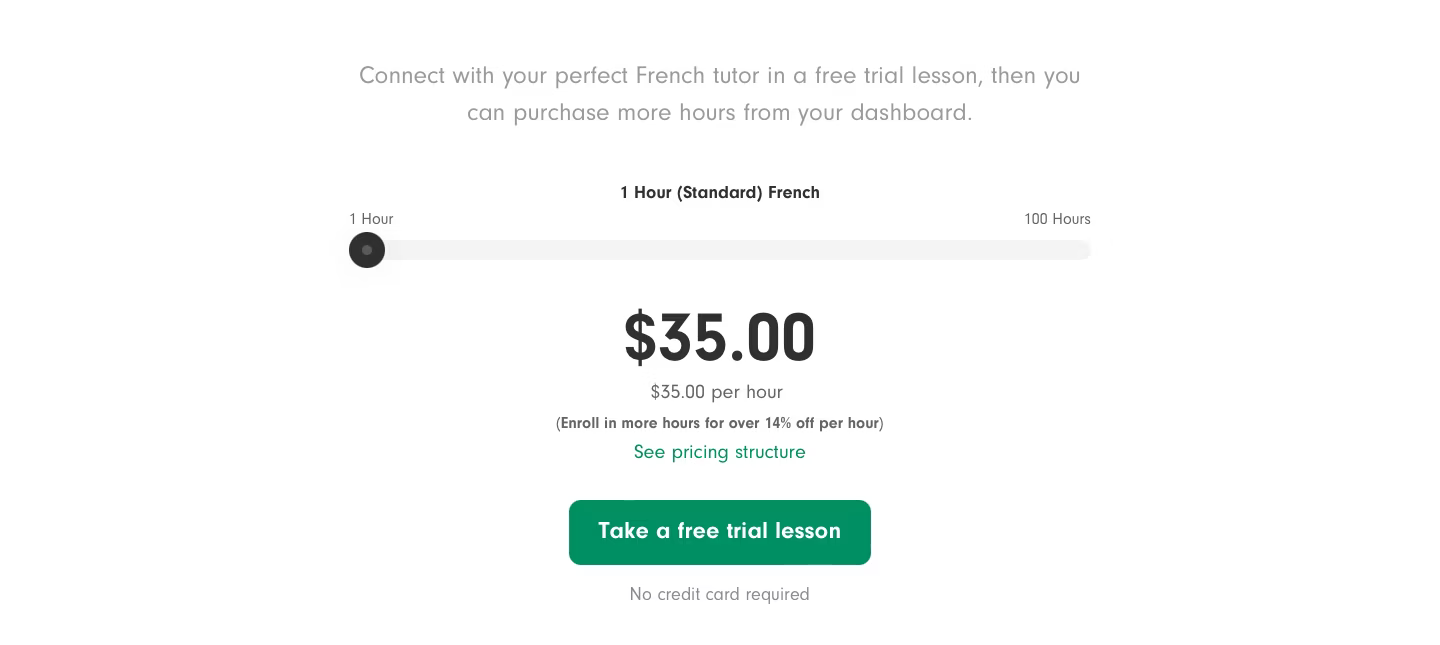Screen dimensions: 1440x645
Task: Click the "1 Hour (Standard) French" heading
Action: pos(720,193)
